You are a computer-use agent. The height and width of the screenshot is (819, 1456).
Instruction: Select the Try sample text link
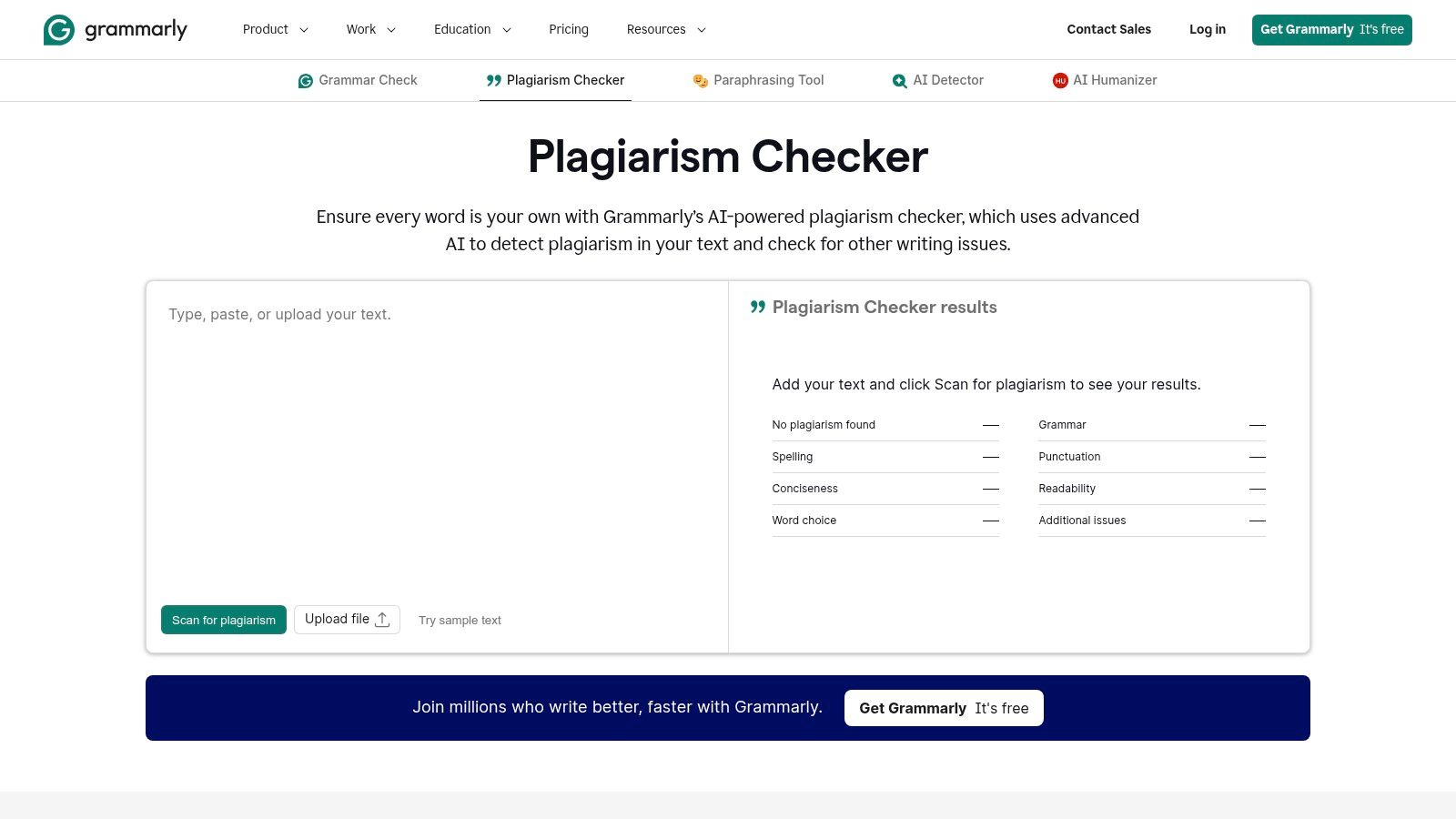tap(459, 620)
